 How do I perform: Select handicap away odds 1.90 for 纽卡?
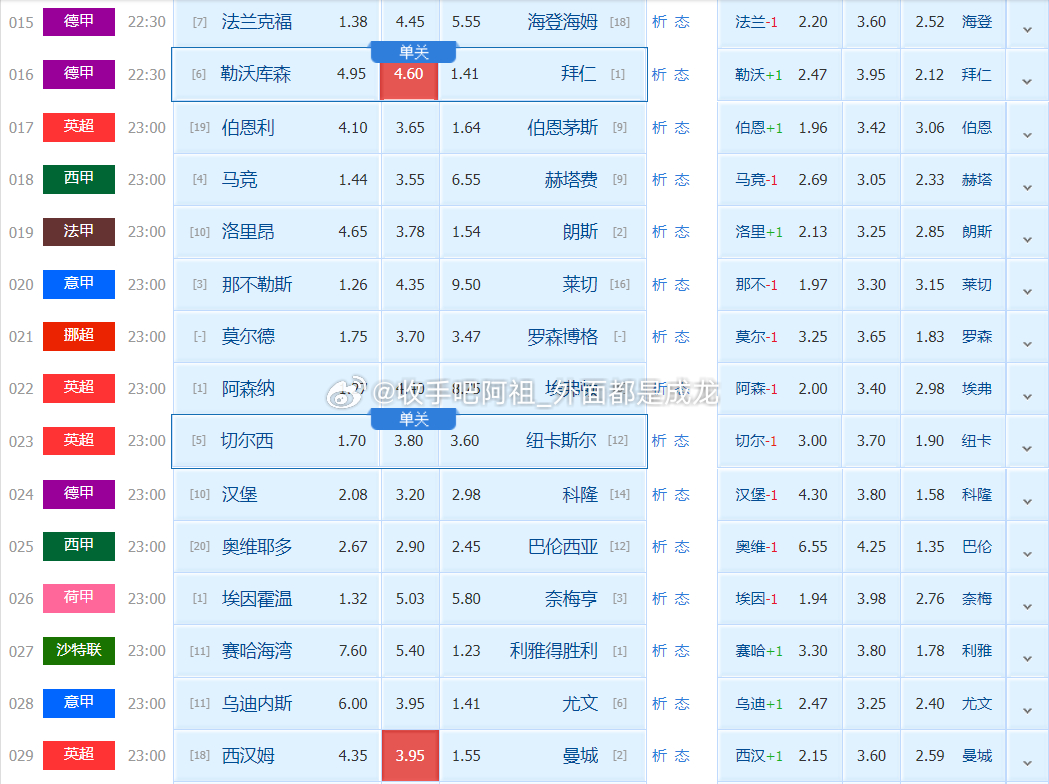pyautogui.click(x=930, y=441)
